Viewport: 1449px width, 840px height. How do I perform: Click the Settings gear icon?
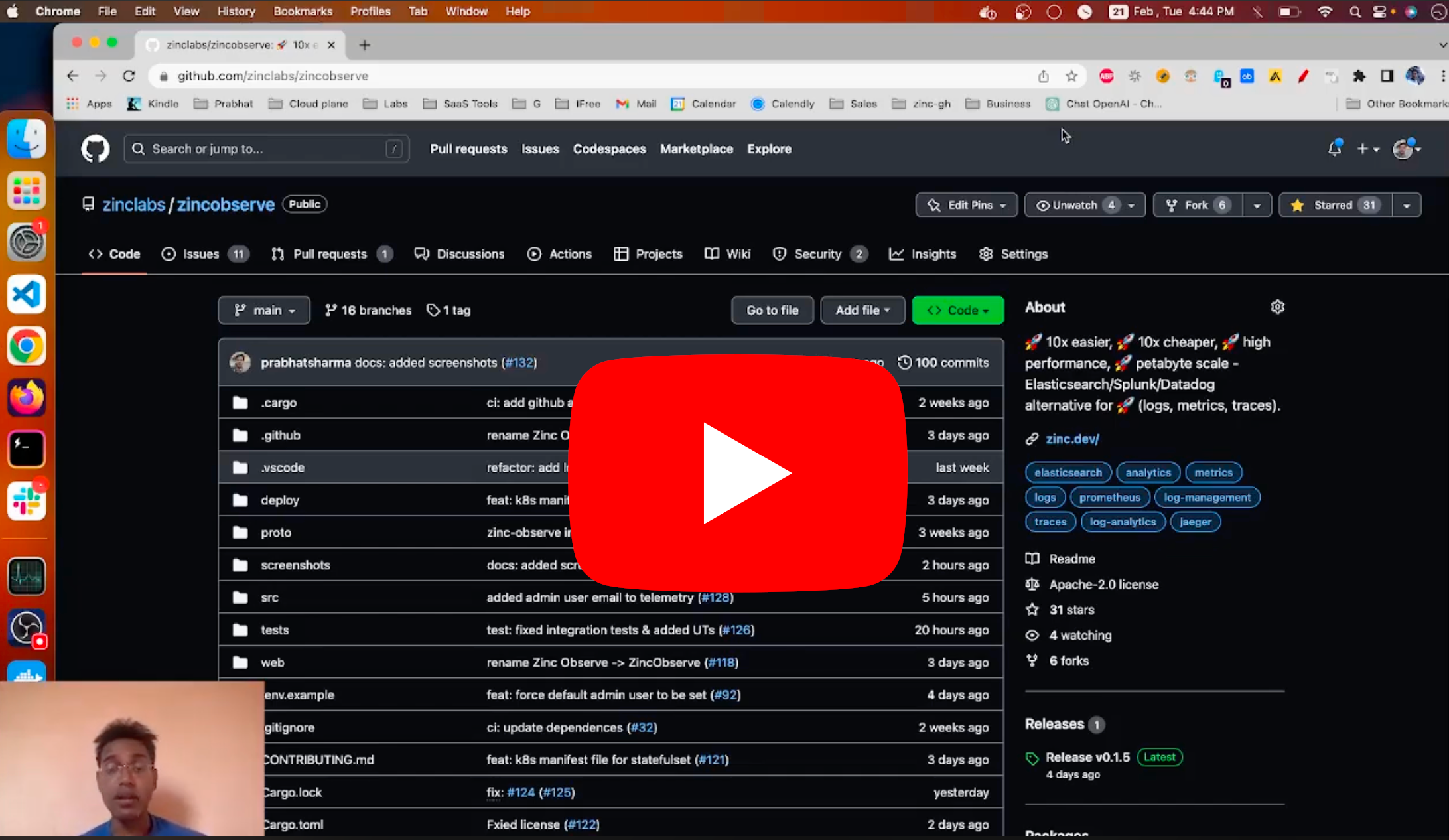coord(1278,307)
